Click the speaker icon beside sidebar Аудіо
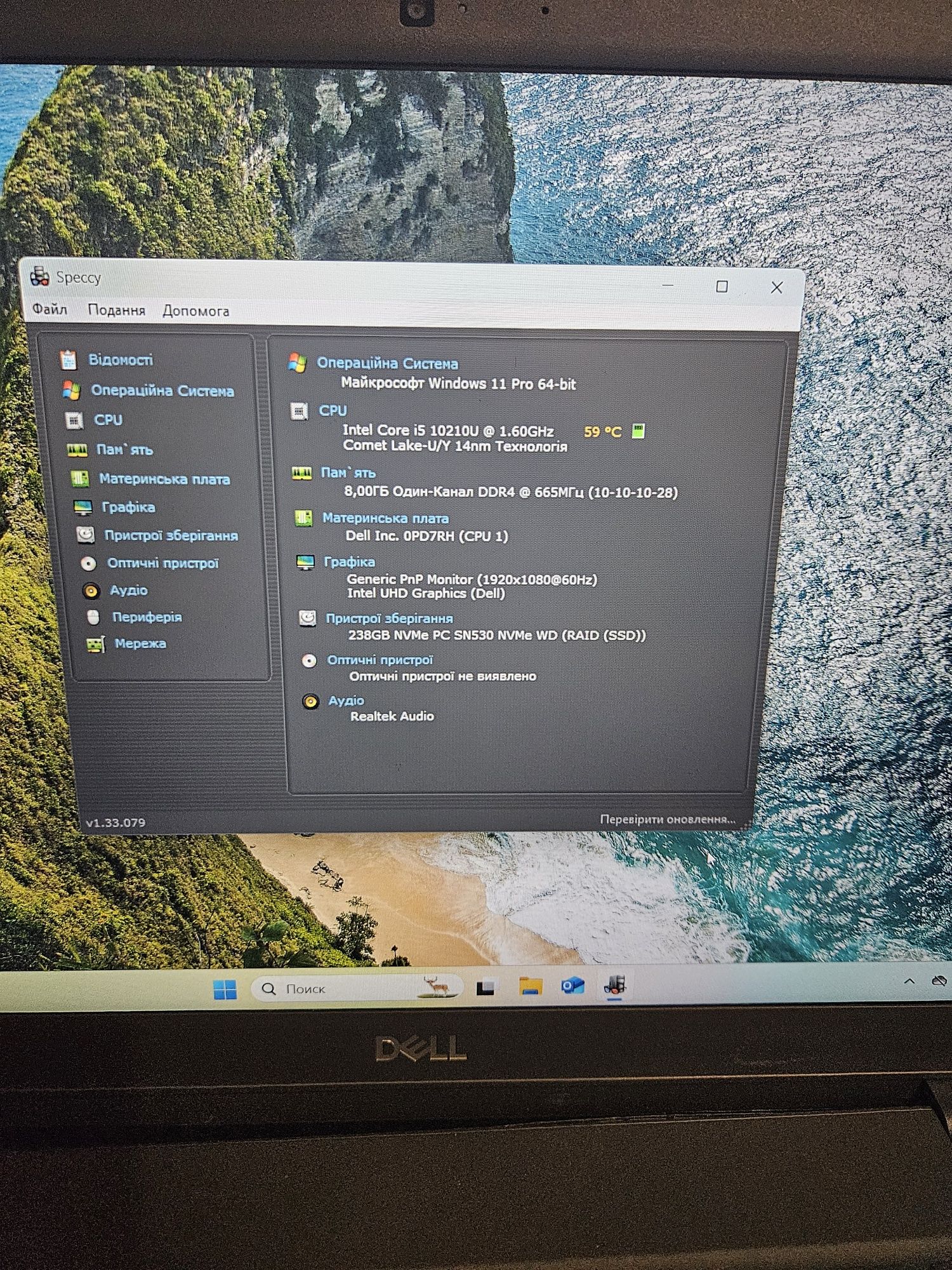The height and width of the screenshot is (1270, 952). pyautogui.click(x=91, y=591)
